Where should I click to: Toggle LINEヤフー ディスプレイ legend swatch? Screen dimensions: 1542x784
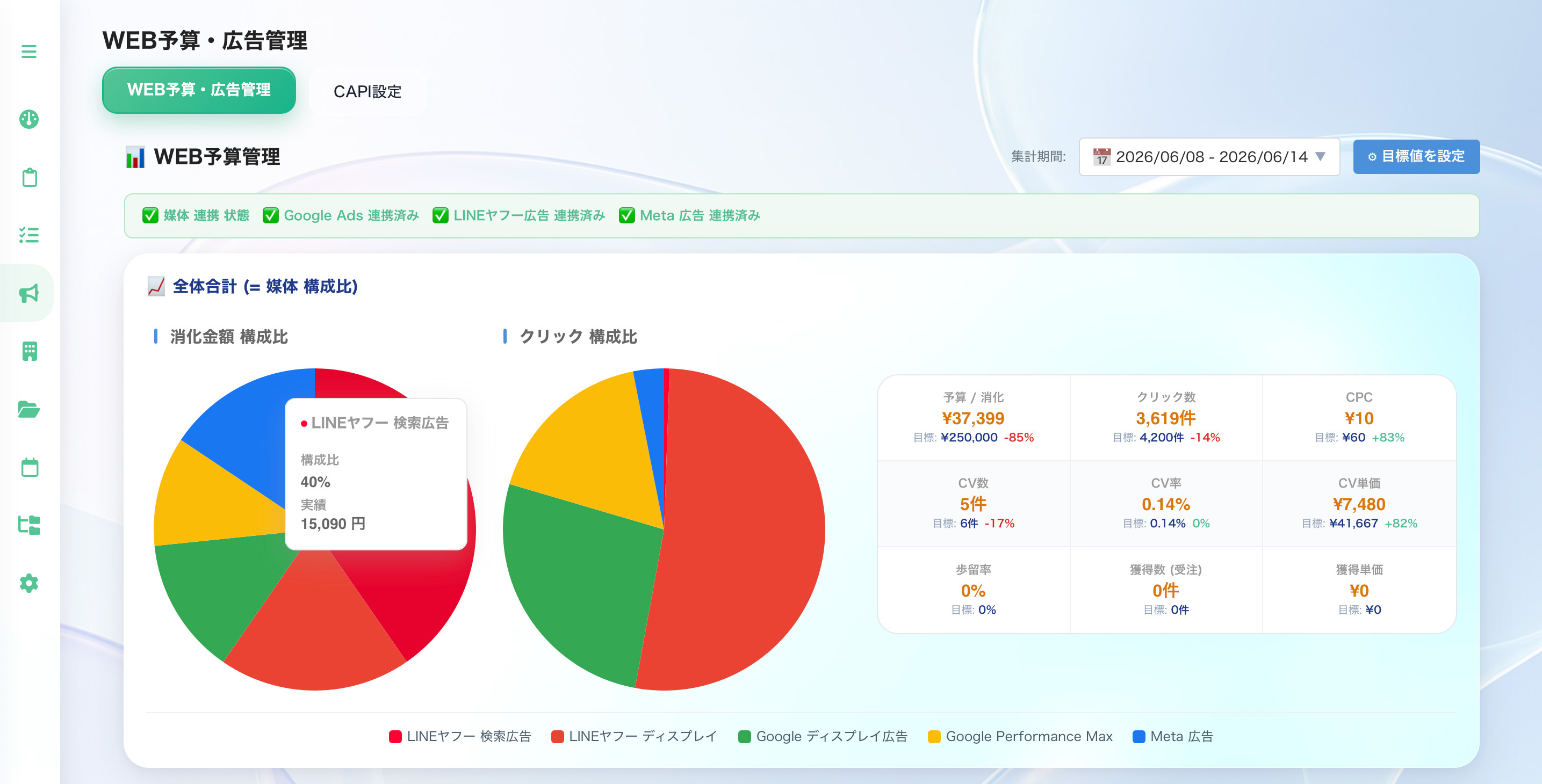pos(557,737)
